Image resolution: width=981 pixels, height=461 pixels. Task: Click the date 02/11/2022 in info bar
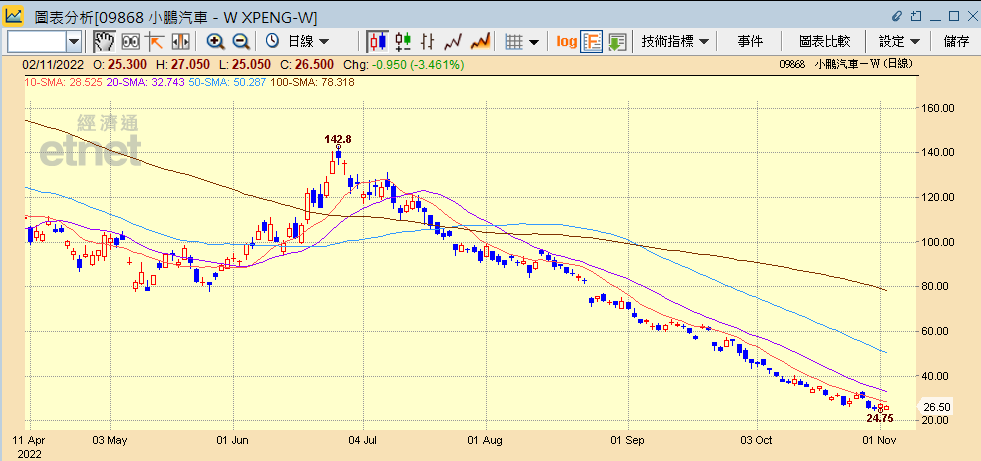click(x=53, y=65)
